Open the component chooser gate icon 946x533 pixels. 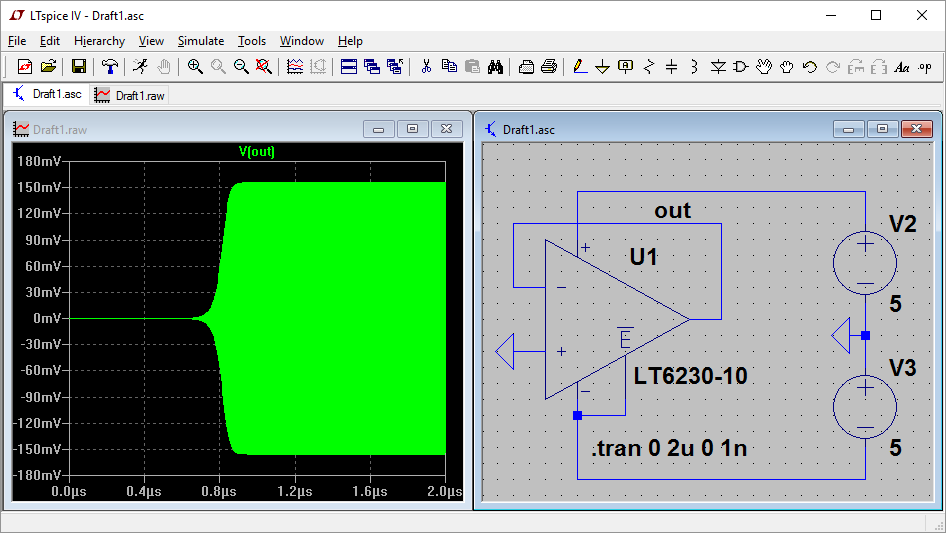click(741, 66)
